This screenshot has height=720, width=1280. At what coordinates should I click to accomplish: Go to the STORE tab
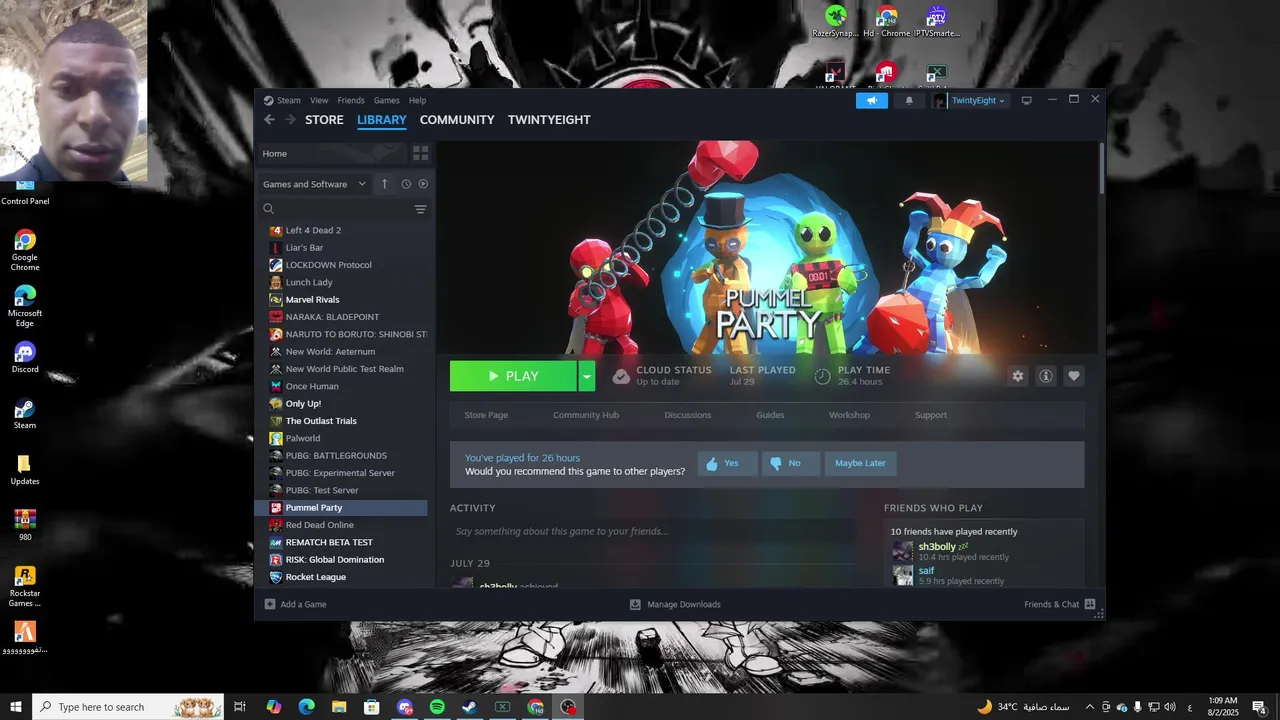(324, 119)
